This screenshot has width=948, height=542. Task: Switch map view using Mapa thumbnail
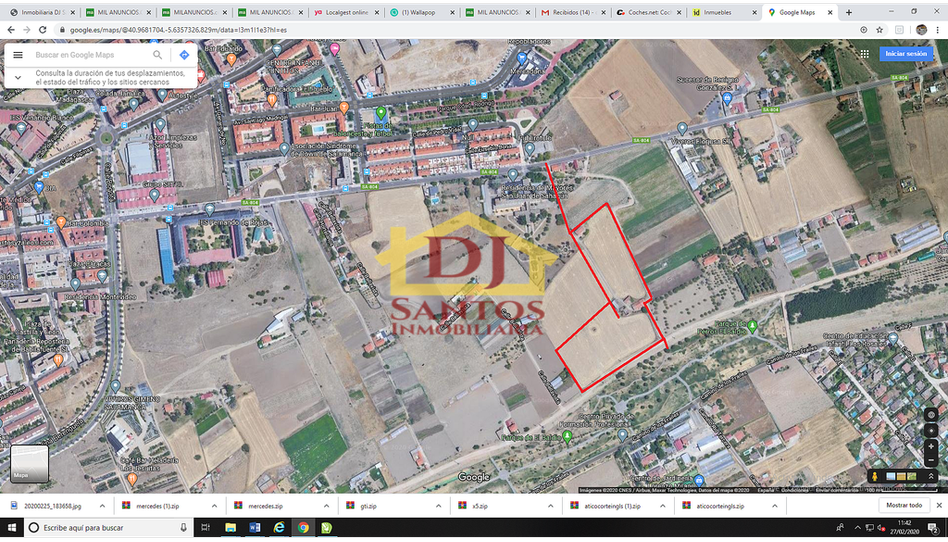coord(29,463)
